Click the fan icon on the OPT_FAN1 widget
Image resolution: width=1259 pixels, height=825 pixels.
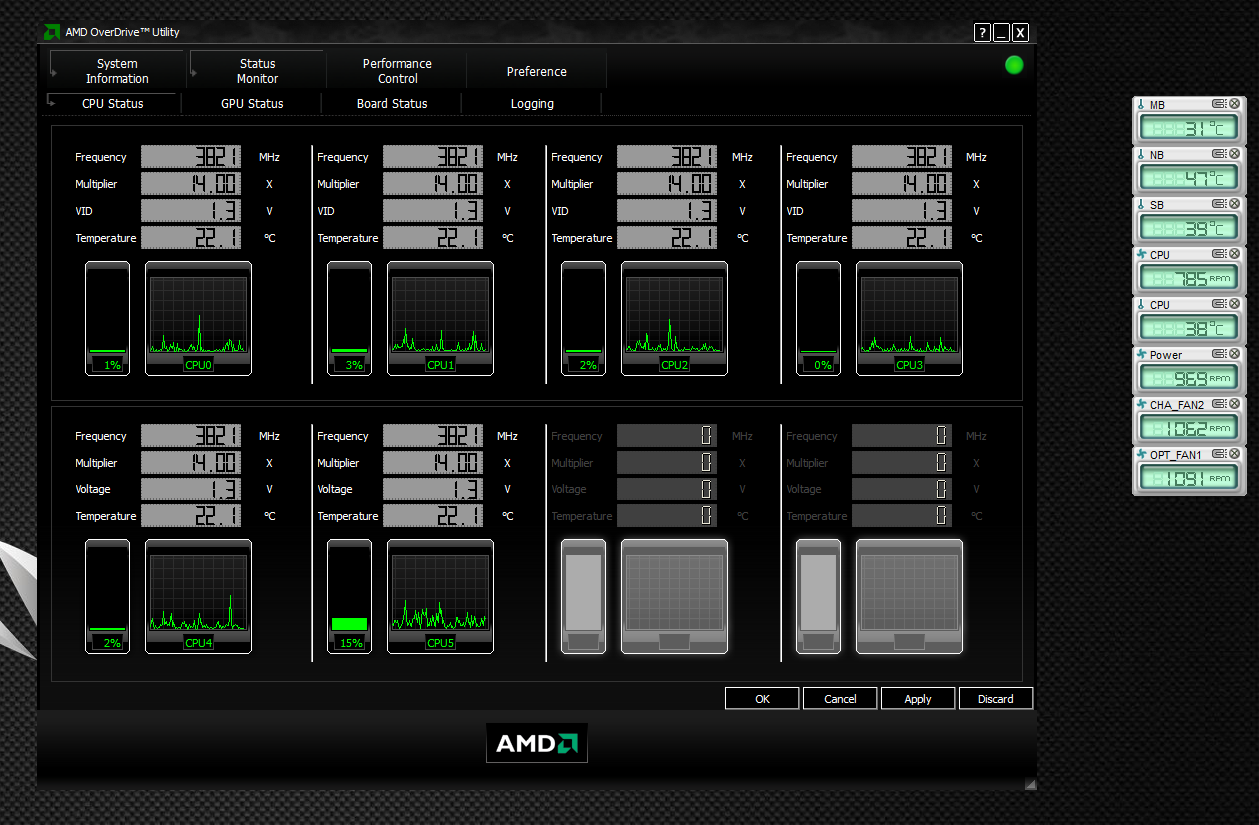pos(1141,454)
